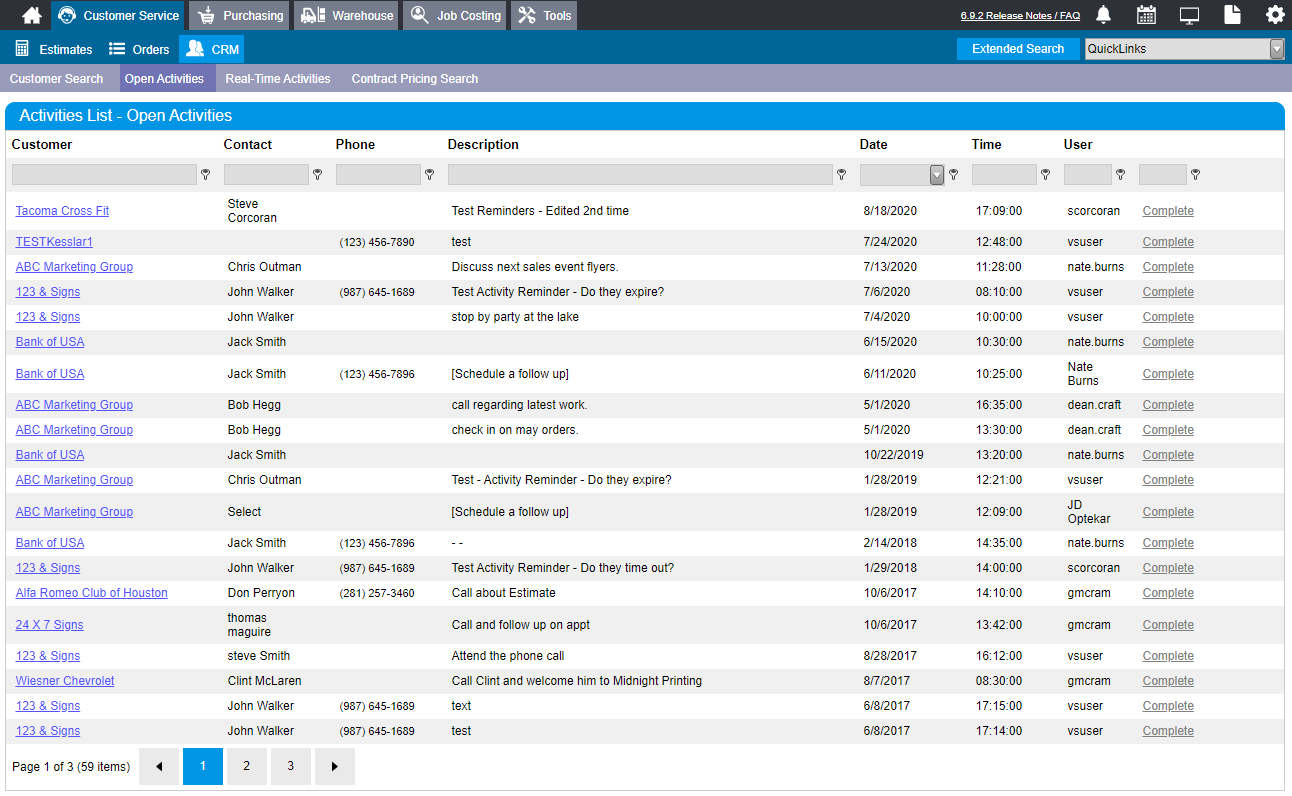
Task: Click the monitor display icon
Action: coord(1190,15)
